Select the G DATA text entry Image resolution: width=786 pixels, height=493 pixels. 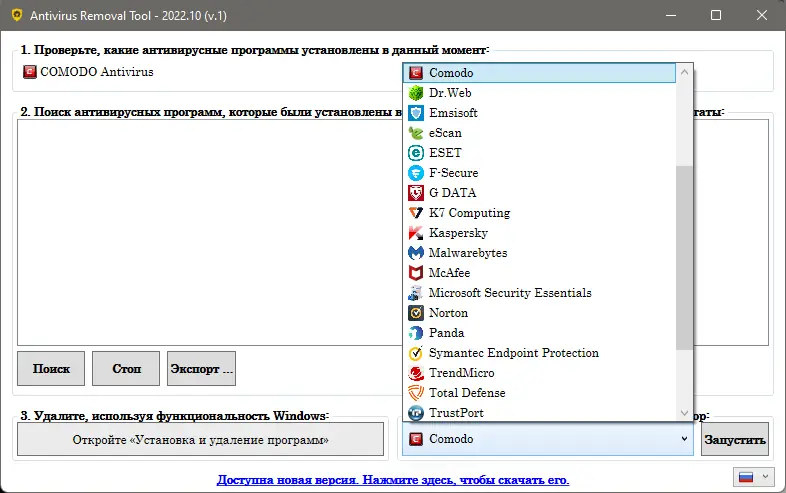(x=453, y=193)
